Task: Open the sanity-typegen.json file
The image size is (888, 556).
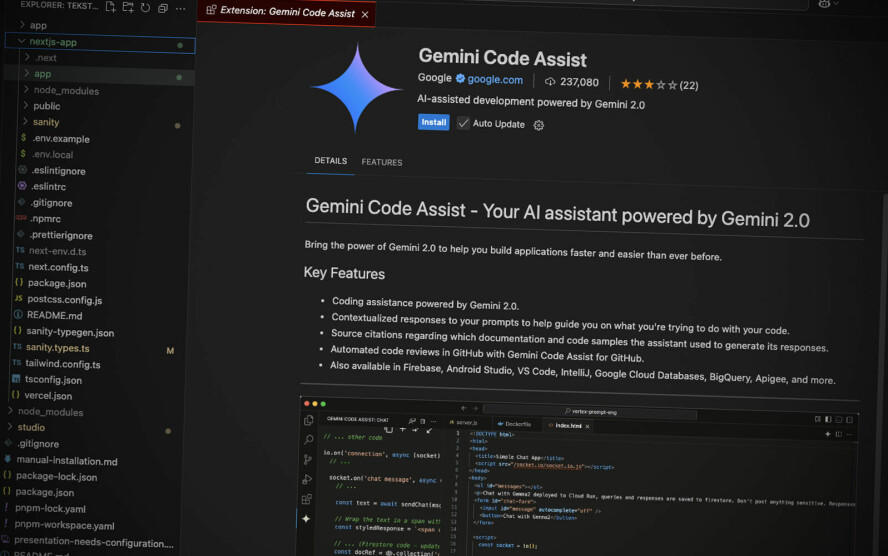Action: 70,332
